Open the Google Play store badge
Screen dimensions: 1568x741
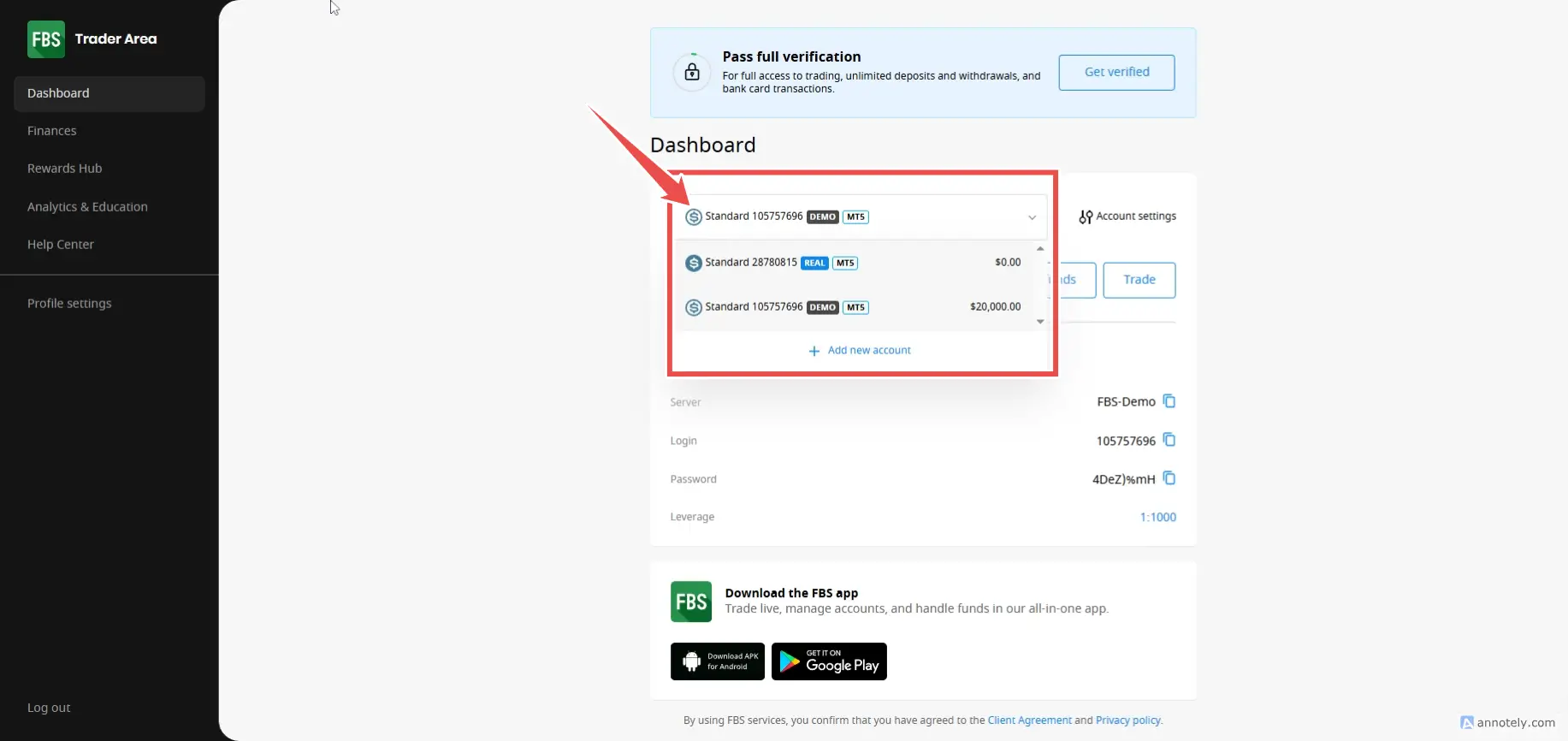pos(829,661)
